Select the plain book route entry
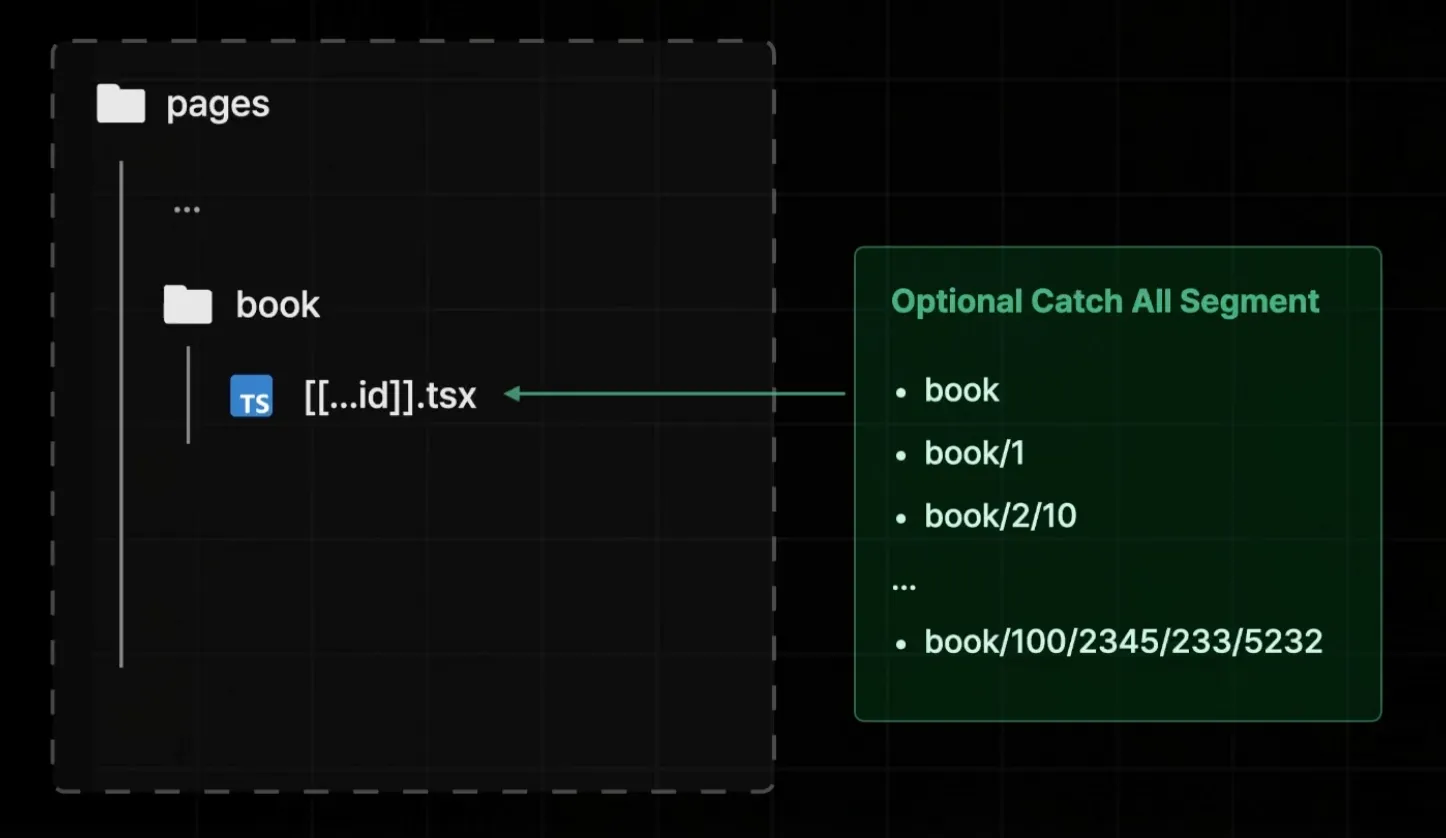This screenshot has width=1446, height=838. point(961,390)
